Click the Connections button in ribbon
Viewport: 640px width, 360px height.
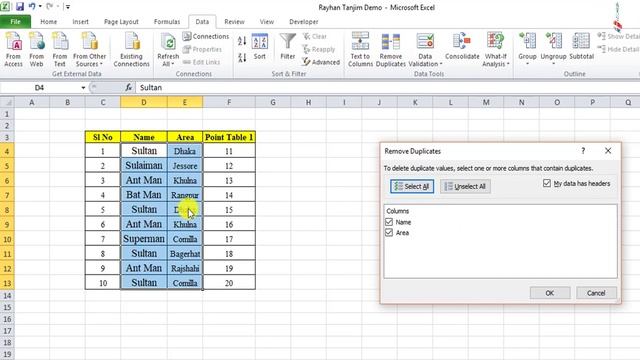[206, 36]
